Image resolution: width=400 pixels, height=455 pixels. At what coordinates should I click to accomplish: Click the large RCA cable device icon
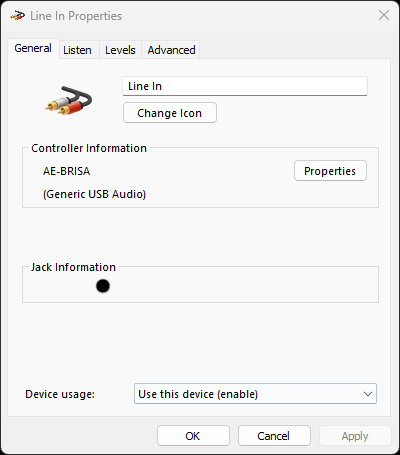click(69, 101)
